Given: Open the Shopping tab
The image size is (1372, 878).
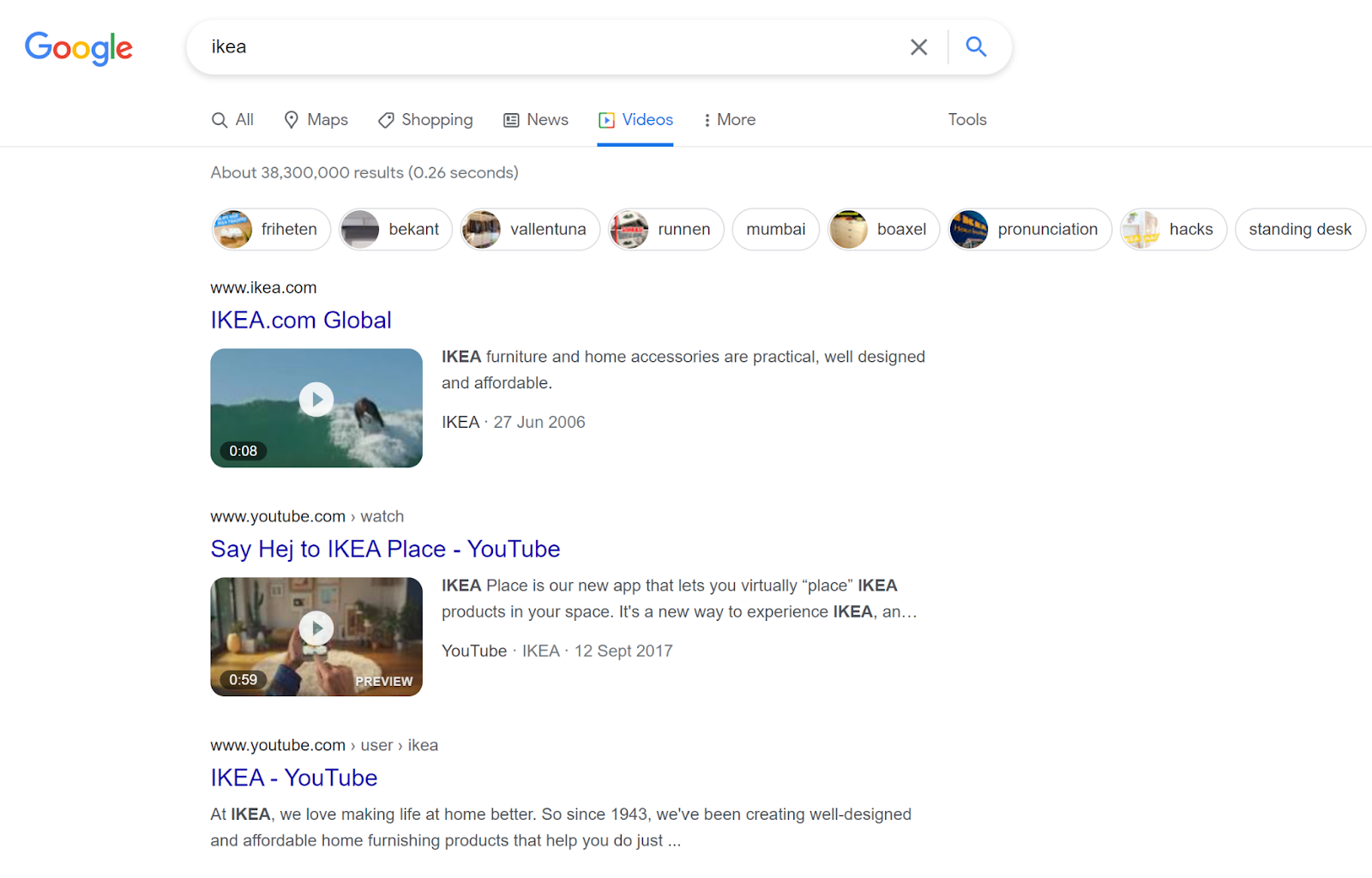Looking at the screenshot, I should click(425, 120).
